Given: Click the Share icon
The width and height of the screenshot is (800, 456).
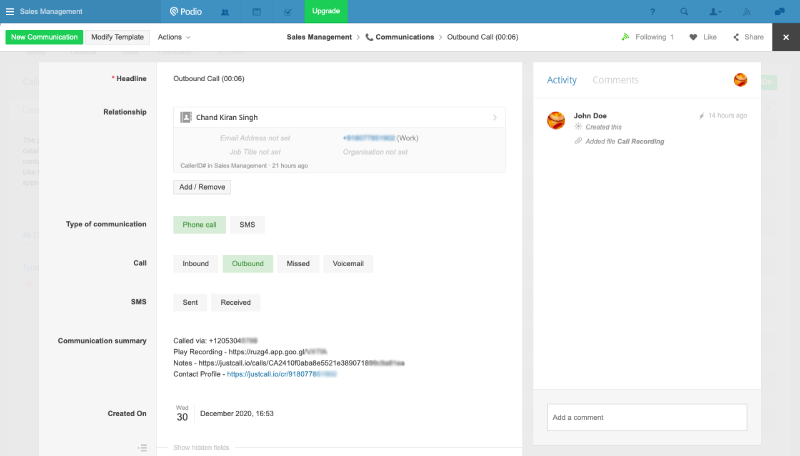Looking at the screenshot, I should 737,37.
